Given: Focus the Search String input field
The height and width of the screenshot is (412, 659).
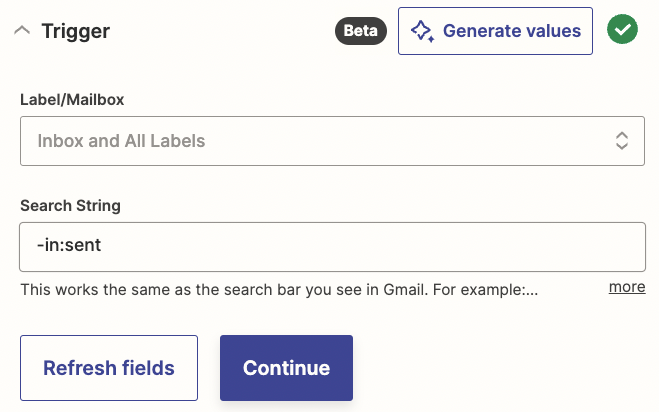Looking at the screenshot, I should pyautogui.click(x=331, y=246).
